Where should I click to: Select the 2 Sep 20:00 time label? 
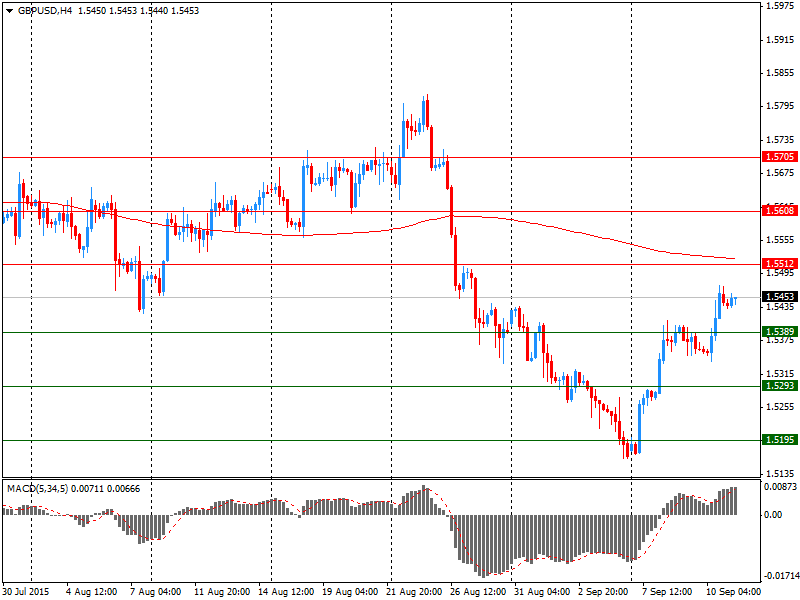(x=604, y=592)
